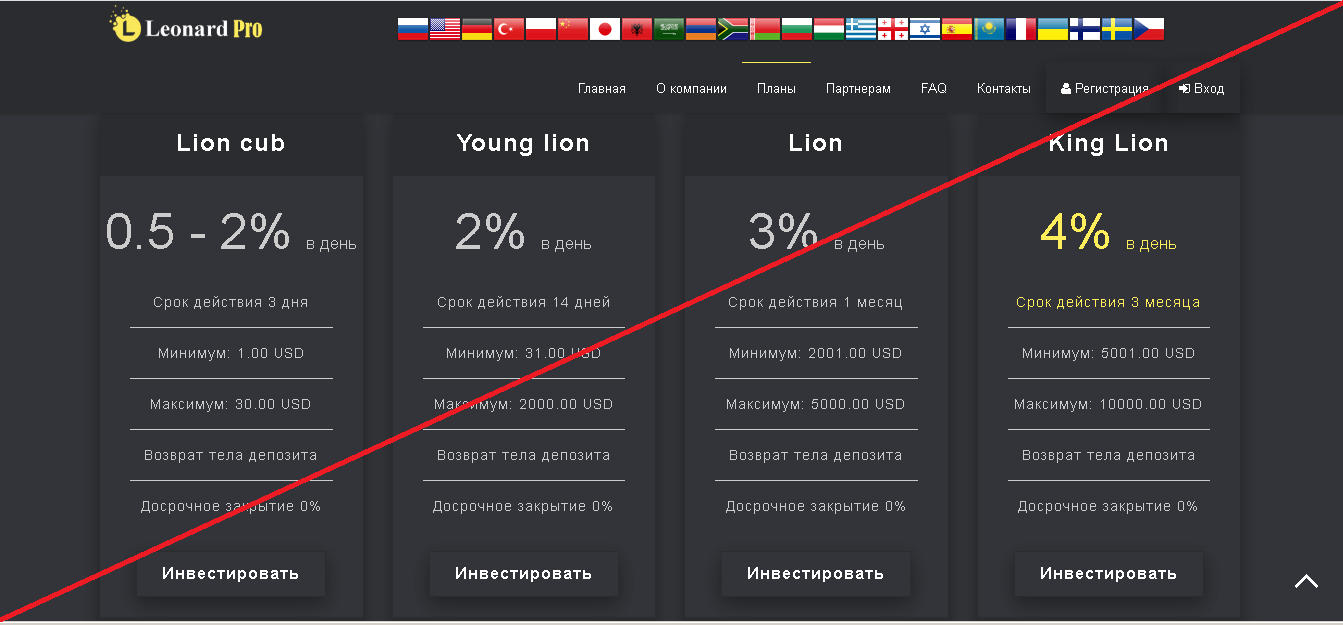This screenshot has height=625, width=1343.
Task: Click the Вход login button
Action: [1202, 88]
